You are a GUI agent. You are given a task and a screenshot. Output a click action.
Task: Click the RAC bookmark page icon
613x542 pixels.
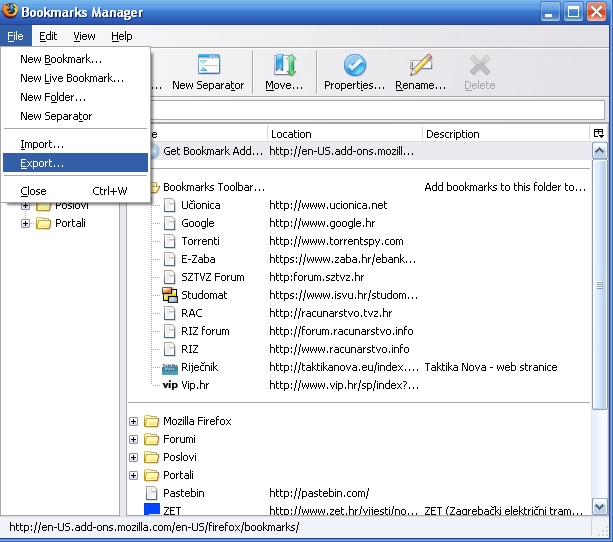[x=169, y=313]
